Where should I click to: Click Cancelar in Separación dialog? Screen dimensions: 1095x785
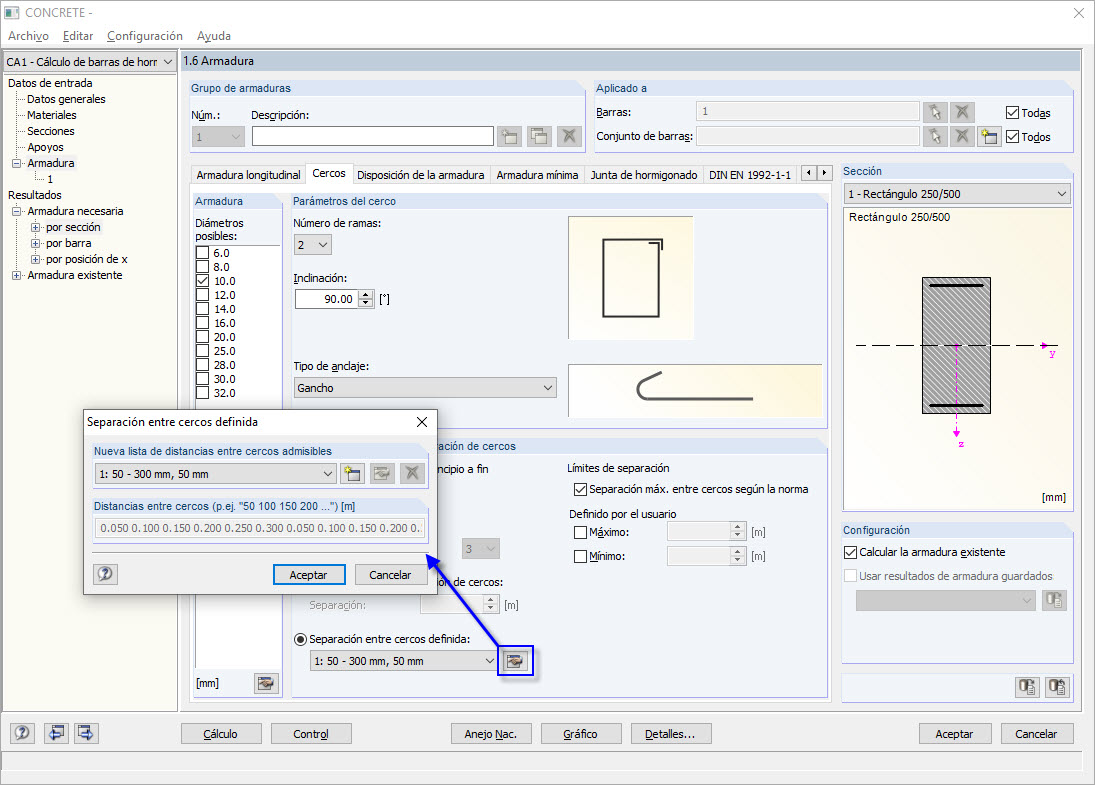tap(390, 575)
